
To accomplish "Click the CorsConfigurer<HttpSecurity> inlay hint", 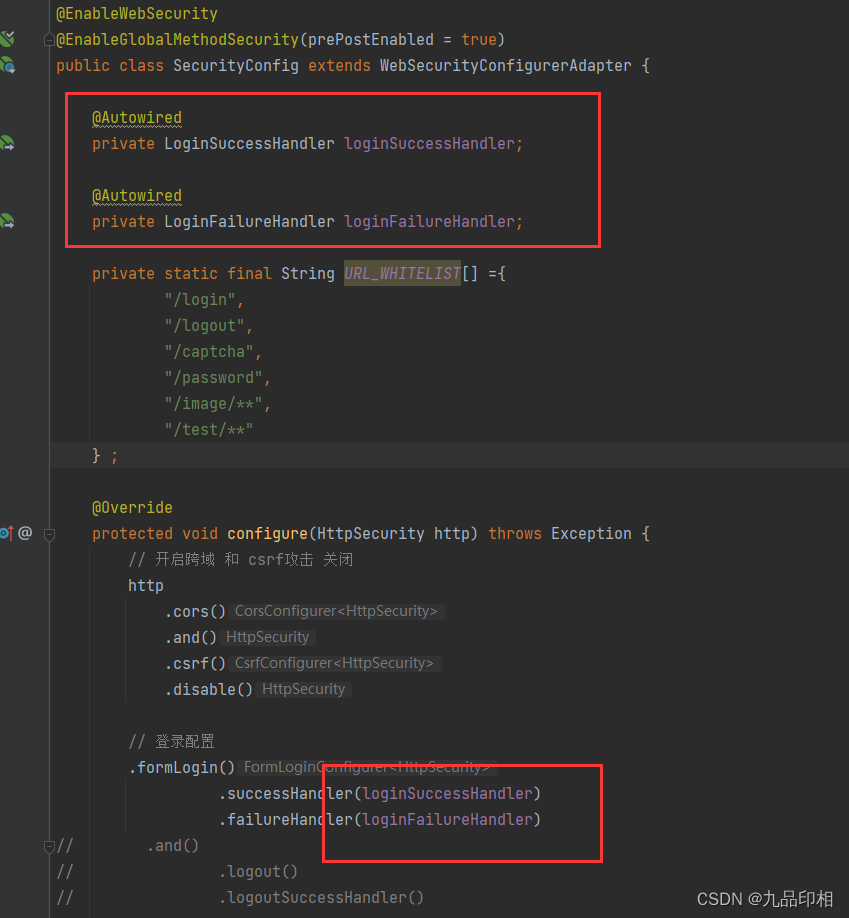I will (x=337, y=611).
